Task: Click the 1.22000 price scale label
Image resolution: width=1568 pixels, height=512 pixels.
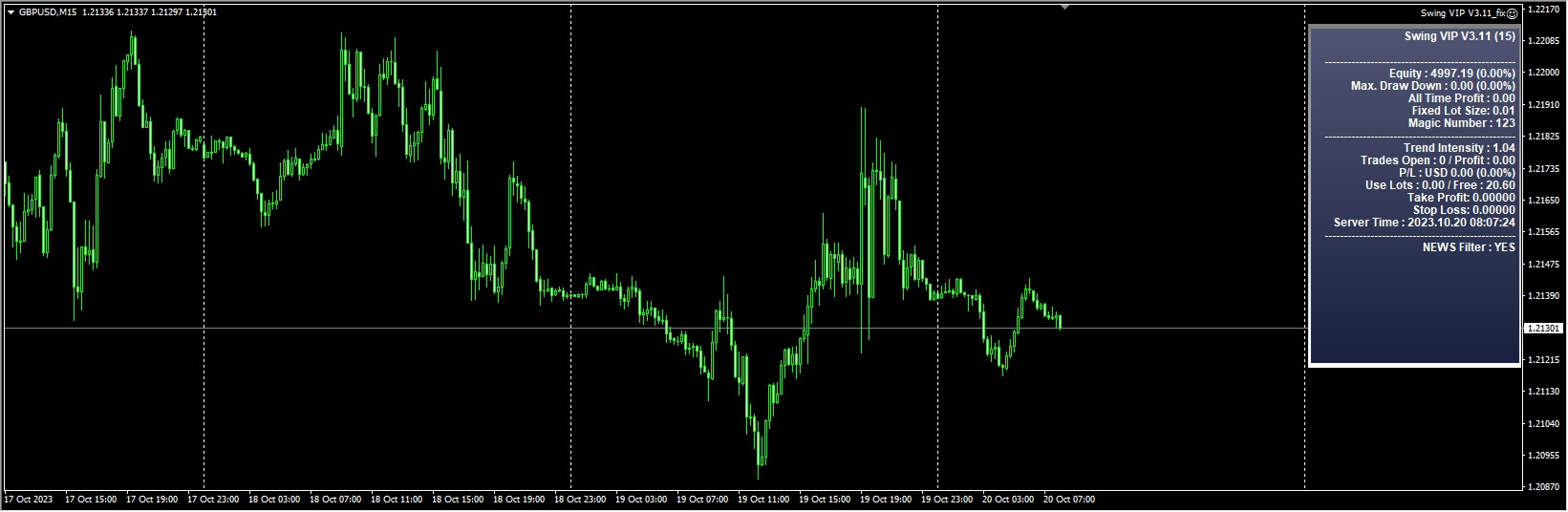Action: [1543, 73]
